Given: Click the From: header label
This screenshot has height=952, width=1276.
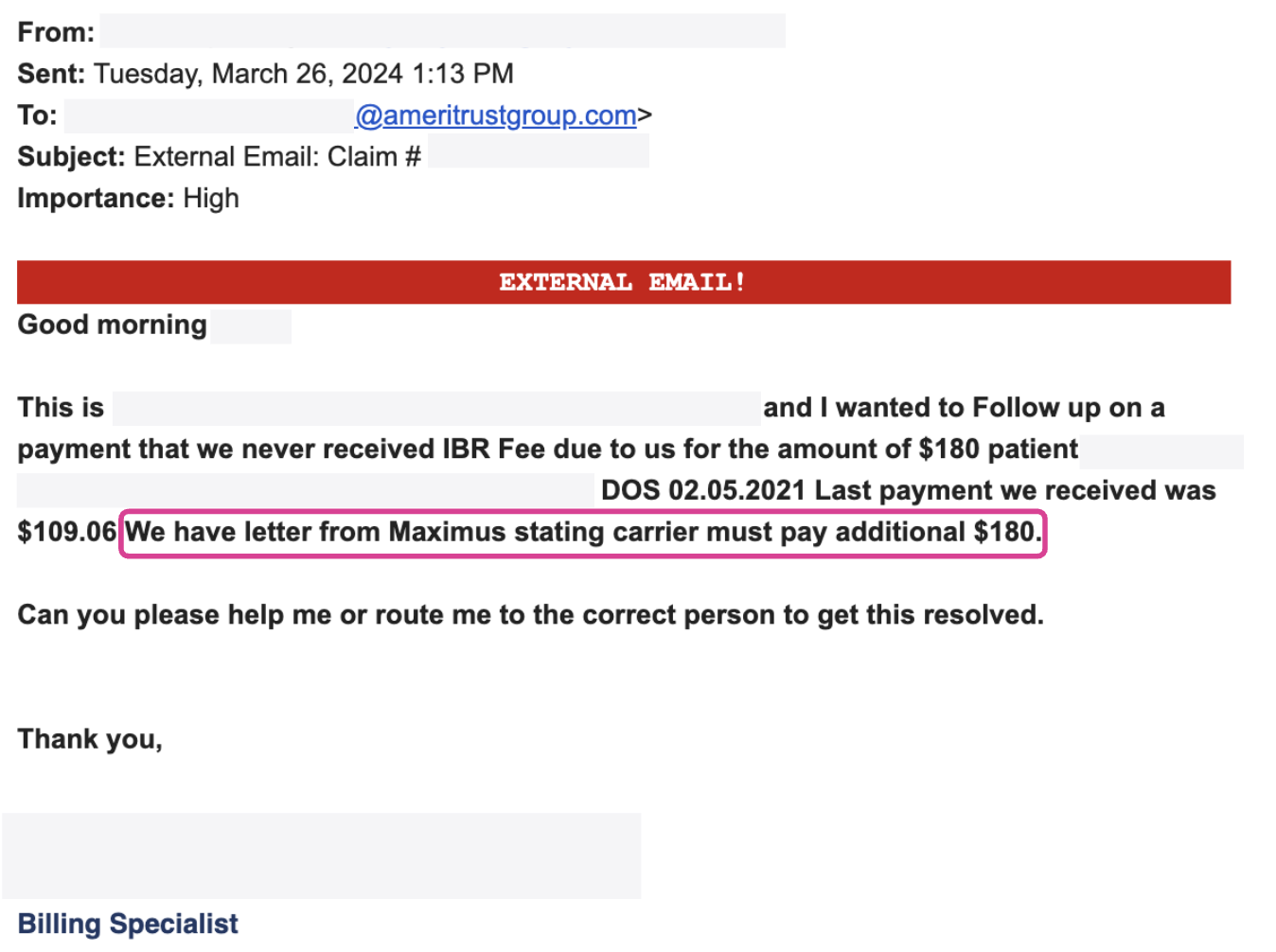Looking at the screenshot, I should [x=56, y=32].
